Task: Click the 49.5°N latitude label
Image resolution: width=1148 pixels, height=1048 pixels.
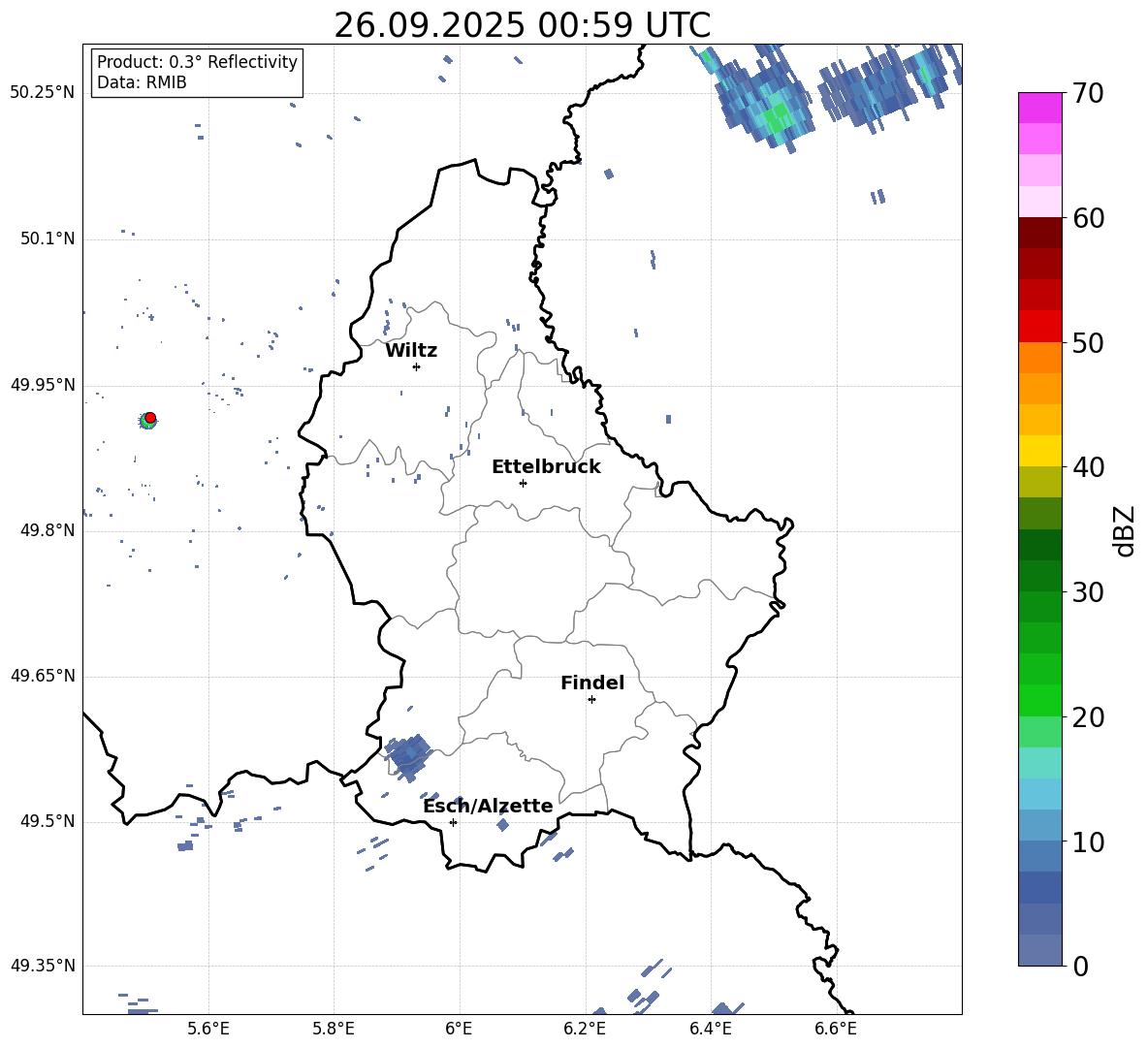Action: pyautogui.click(x=47, y=821)
